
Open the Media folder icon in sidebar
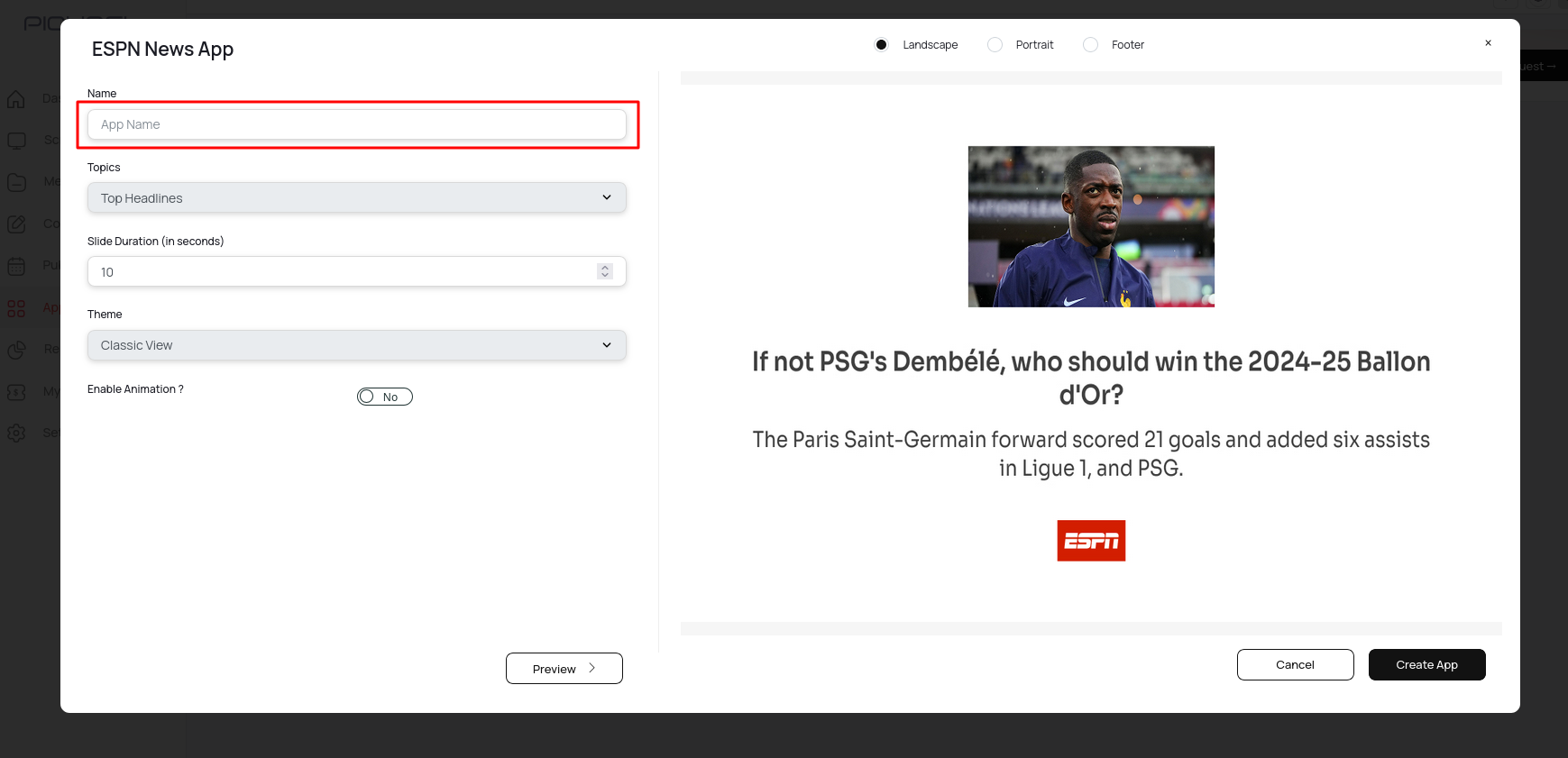click(16, 182)
